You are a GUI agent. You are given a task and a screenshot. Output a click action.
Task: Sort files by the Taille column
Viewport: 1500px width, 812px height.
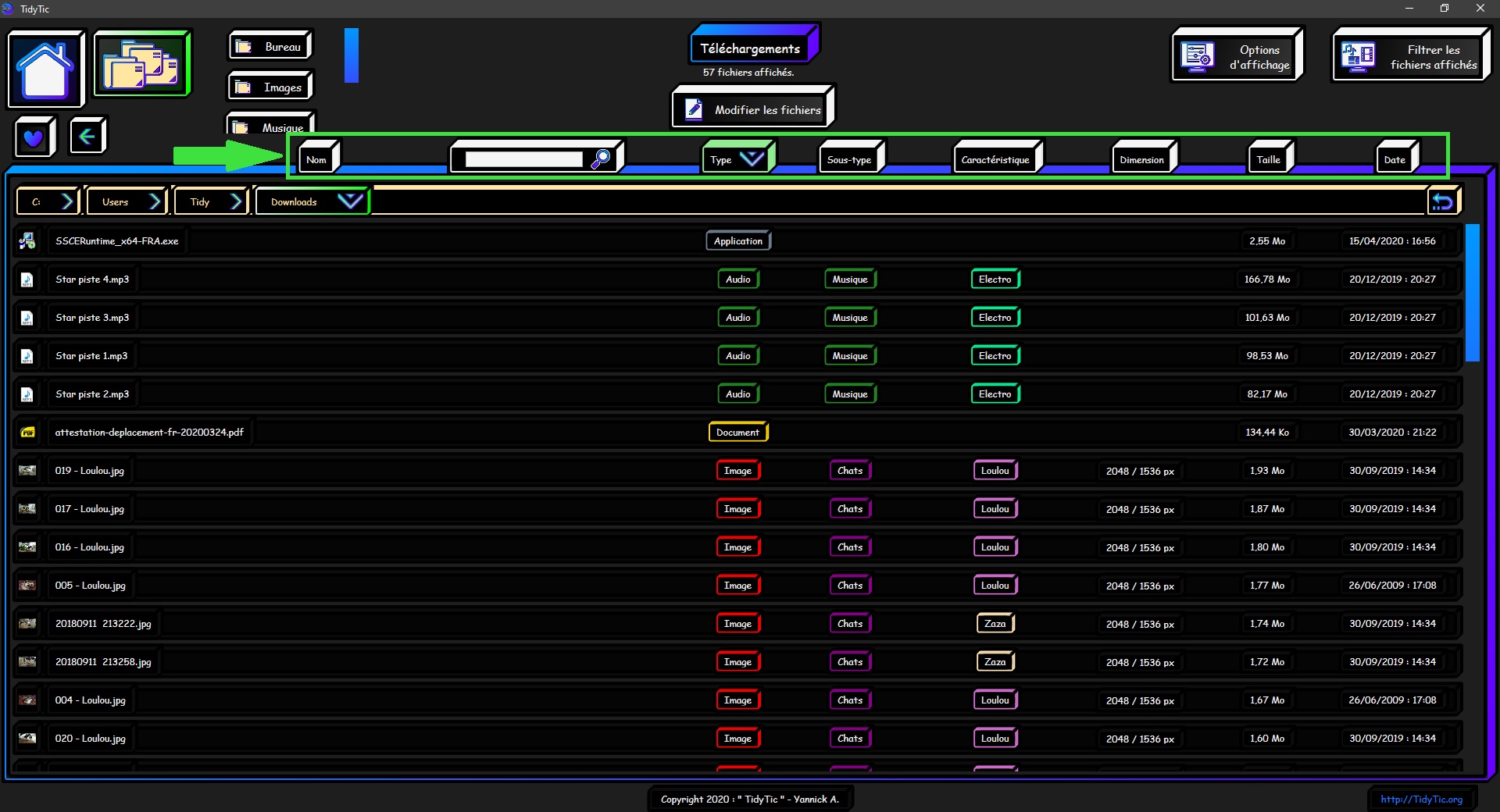point(1268,159)
